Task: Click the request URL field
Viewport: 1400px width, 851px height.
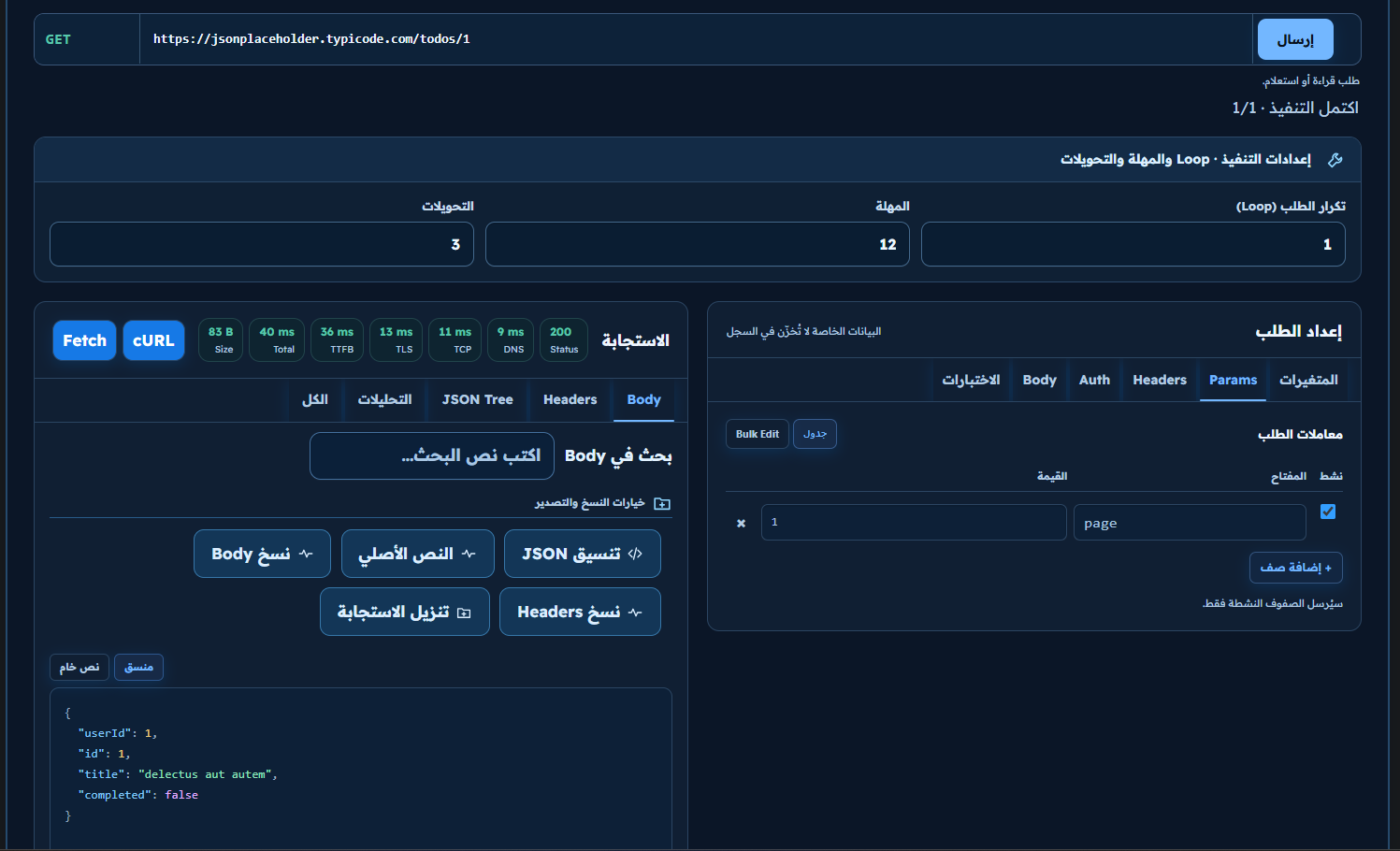Action: pos(696,39)
